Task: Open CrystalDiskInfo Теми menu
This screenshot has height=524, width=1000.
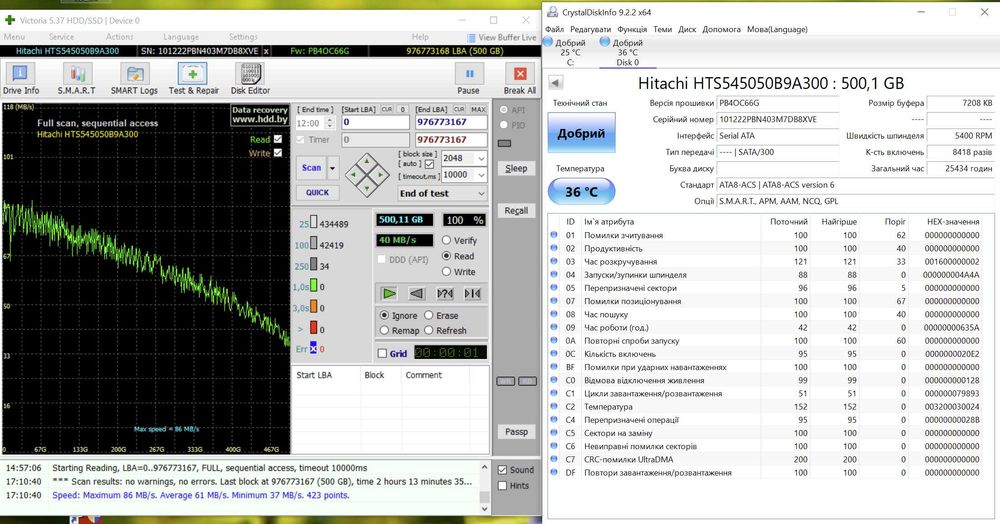Action: point(663,29)
